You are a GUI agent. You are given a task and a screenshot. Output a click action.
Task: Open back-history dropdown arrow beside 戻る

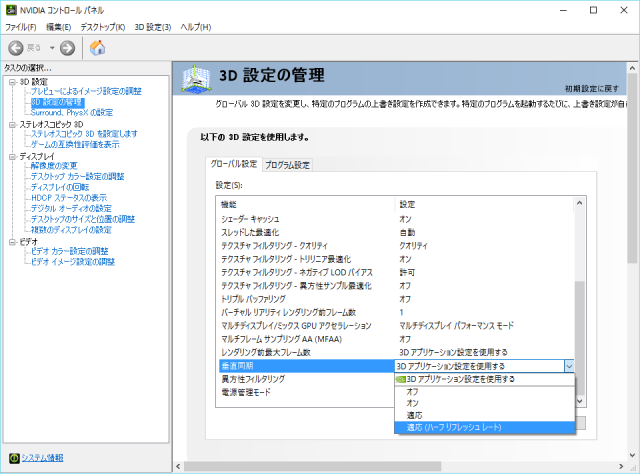coord(51,47)
